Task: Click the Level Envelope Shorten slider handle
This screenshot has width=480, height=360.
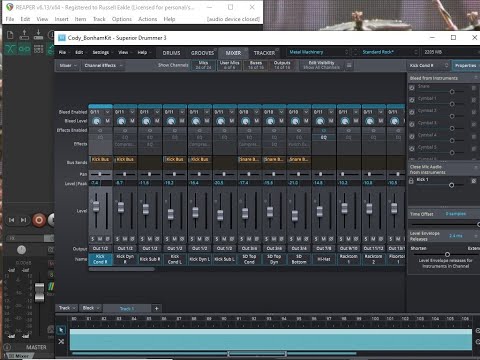Action: click(447, 255)
